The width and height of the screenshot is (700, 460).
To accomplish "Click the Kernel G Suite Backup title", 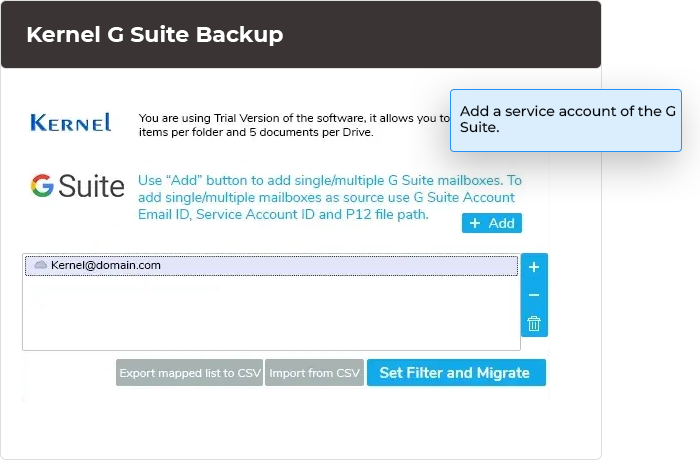I will click(x=154, y=34).
